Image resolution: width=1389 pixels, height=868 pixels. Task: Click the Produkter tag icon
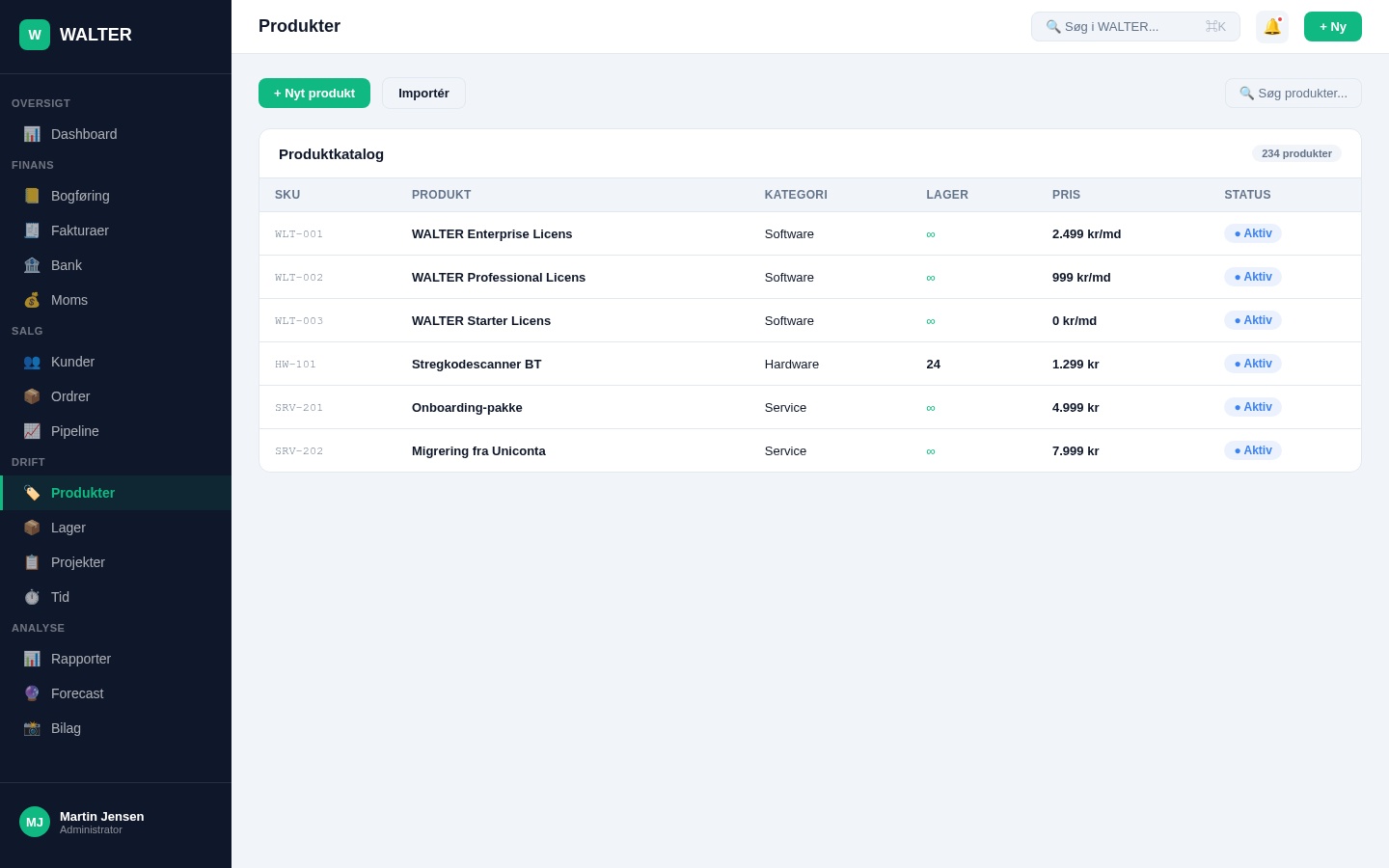click(x=32, y=493)
